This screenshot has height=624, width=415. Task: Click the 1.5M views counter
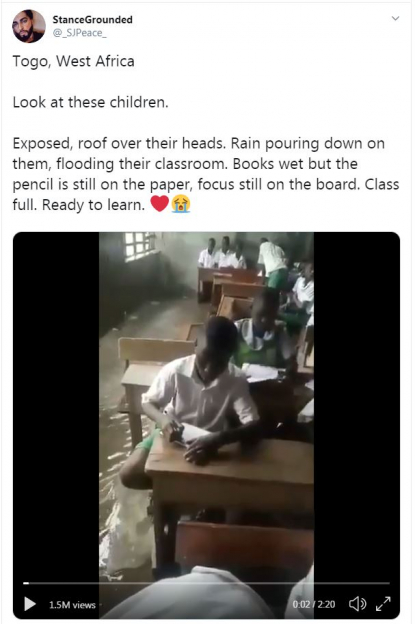tap(72, 605)
